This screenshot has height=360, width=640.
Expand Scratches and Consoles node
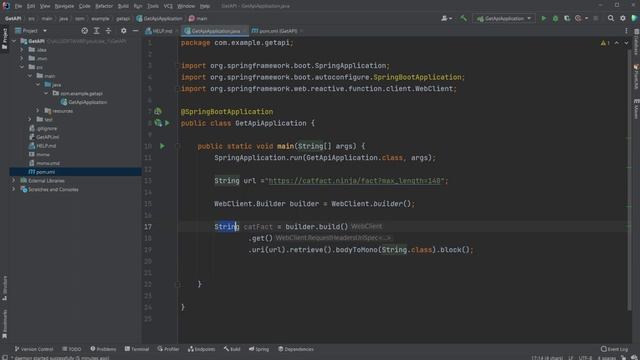click(14, 189)
